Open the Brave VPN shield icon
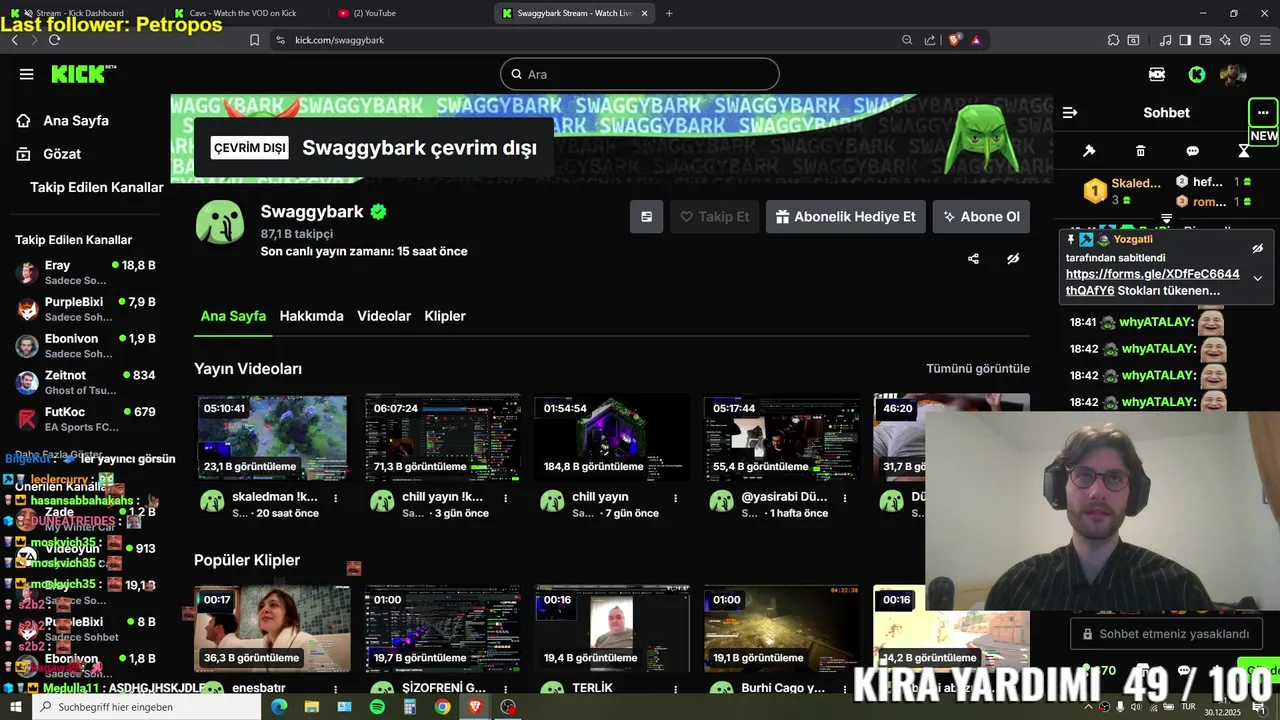1280x720 pixels. tap(1245, 40)
